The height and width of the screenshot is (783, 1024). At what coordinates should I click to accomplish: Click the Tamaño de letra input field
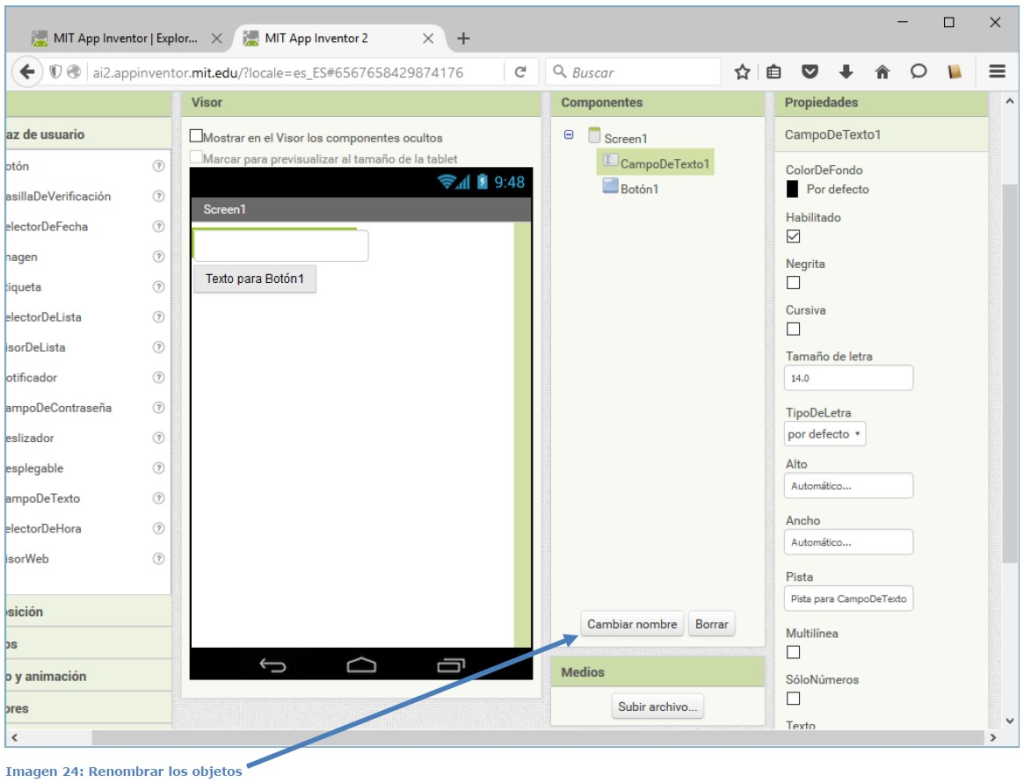849,379
